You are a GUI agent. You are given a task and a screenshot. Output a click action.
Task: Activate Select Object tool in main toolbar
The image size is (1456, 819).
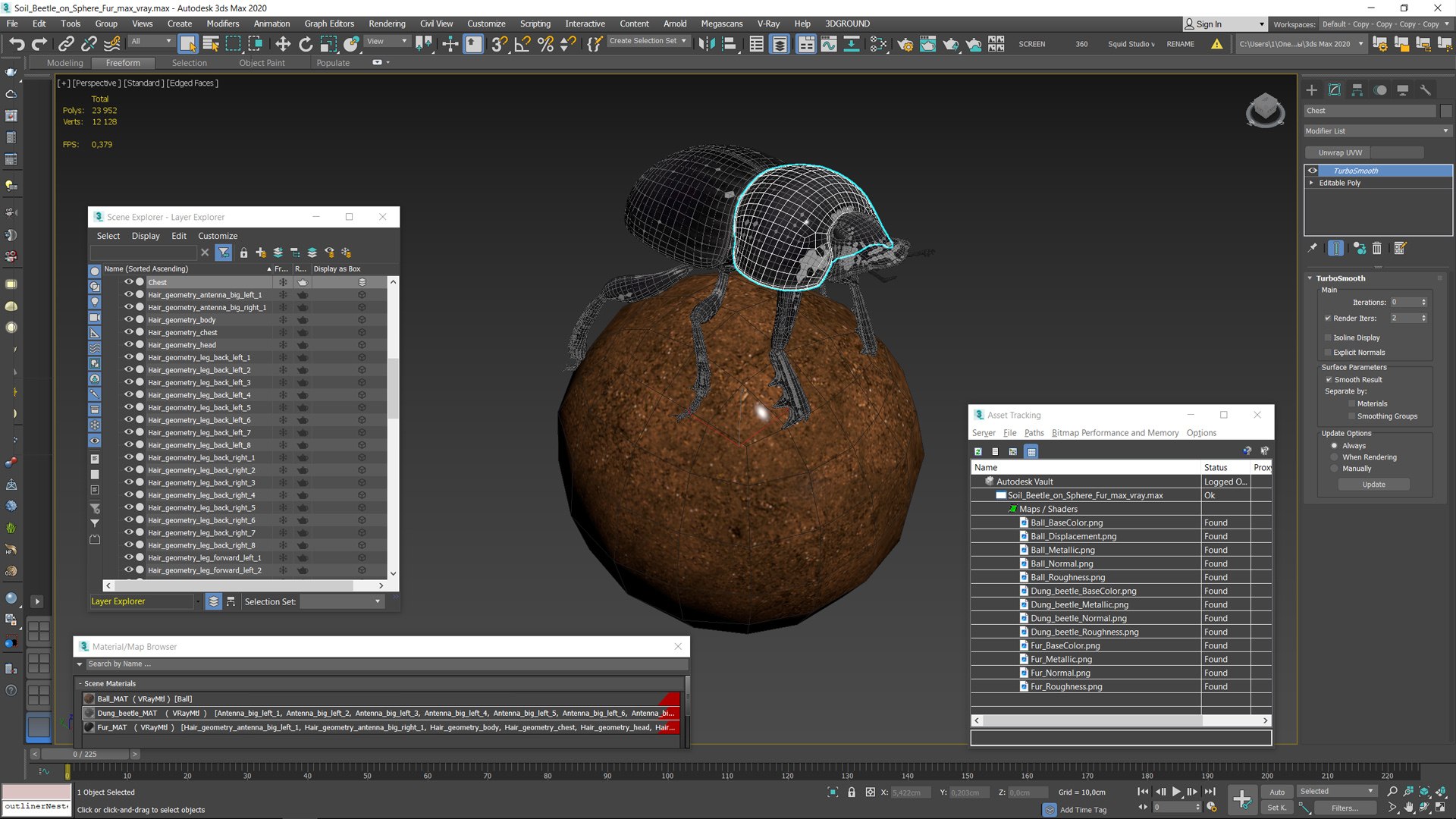[x=187, y=44]
